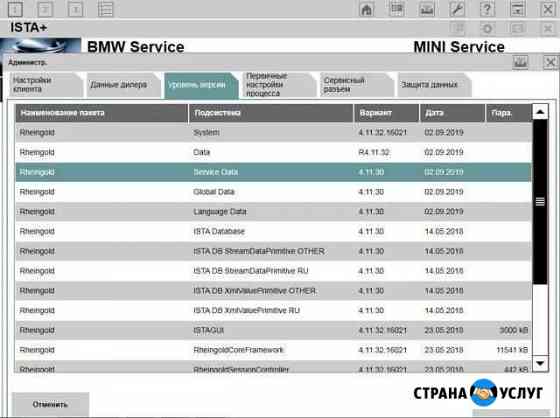Click the Пара. column header
Image resolution: width=560 pixels, height=418 pixels.
[509, 113]
